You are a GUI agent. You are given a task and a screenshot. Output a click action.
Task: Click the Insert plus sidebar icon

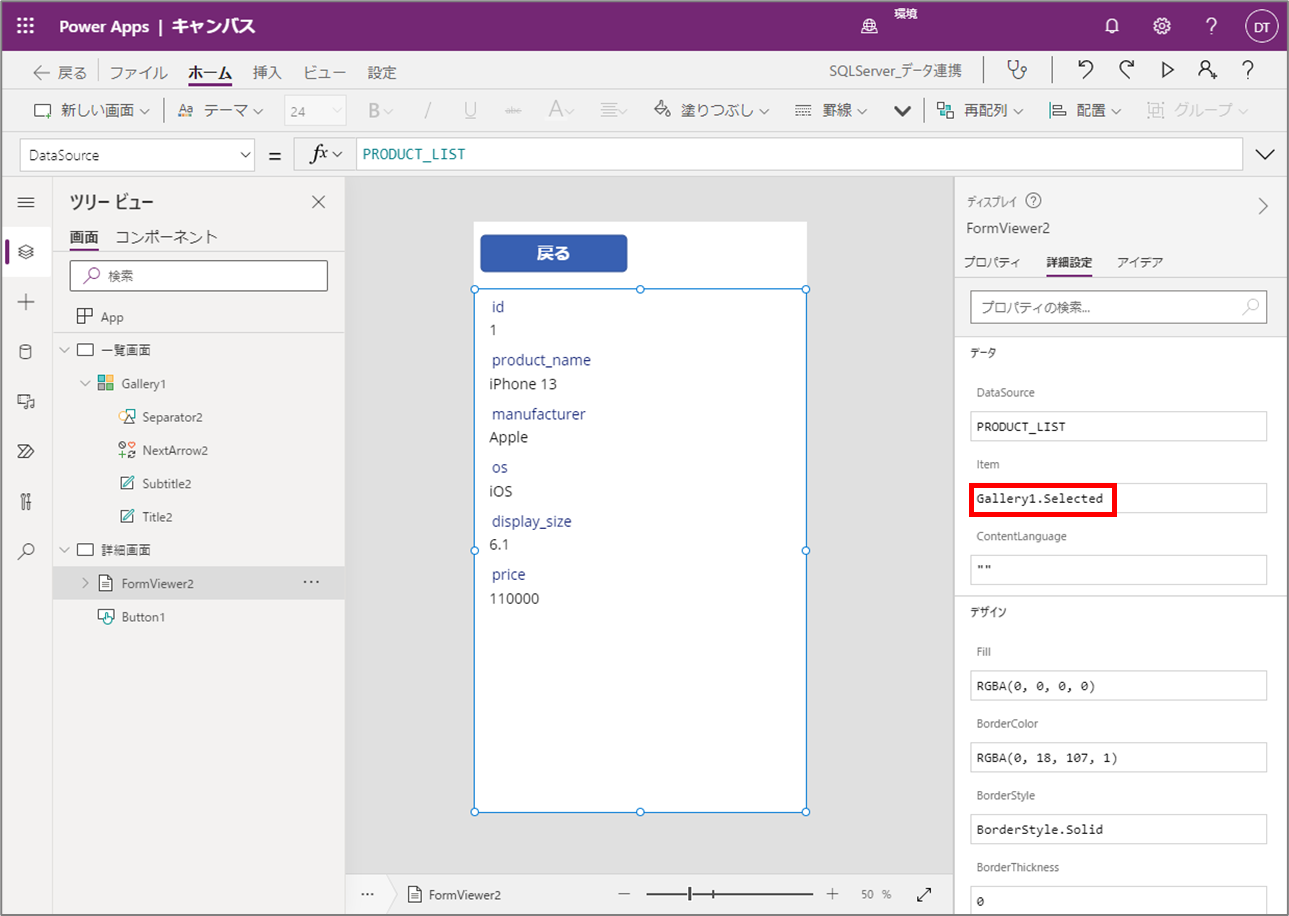pyautogui.click(x=26, y=302)
